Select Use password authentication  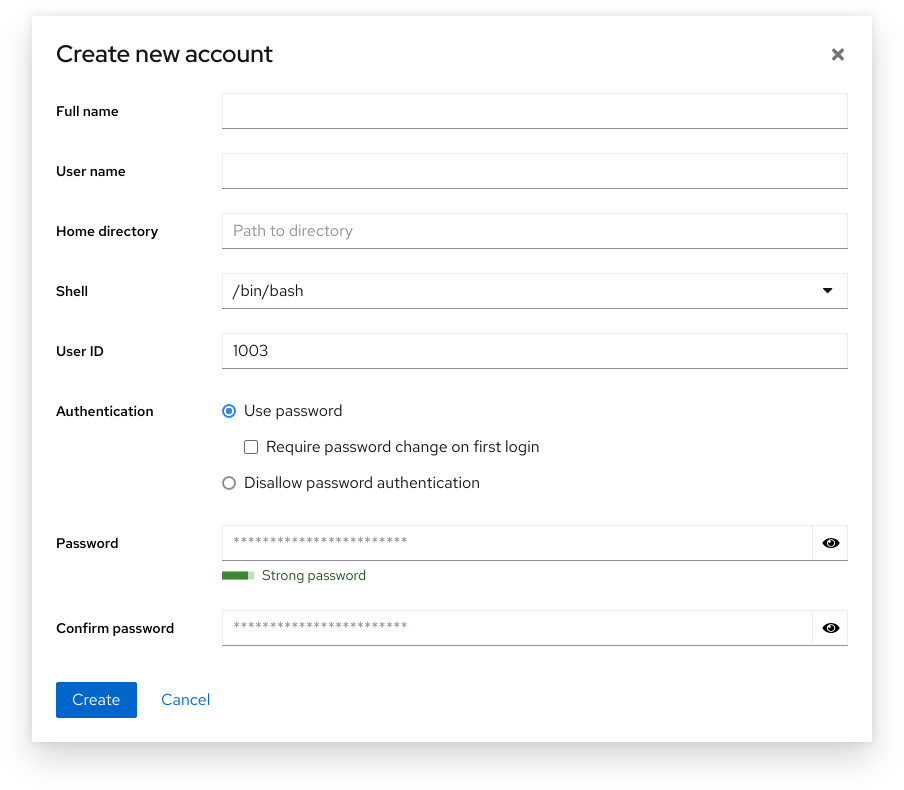[x=229, y=411]
